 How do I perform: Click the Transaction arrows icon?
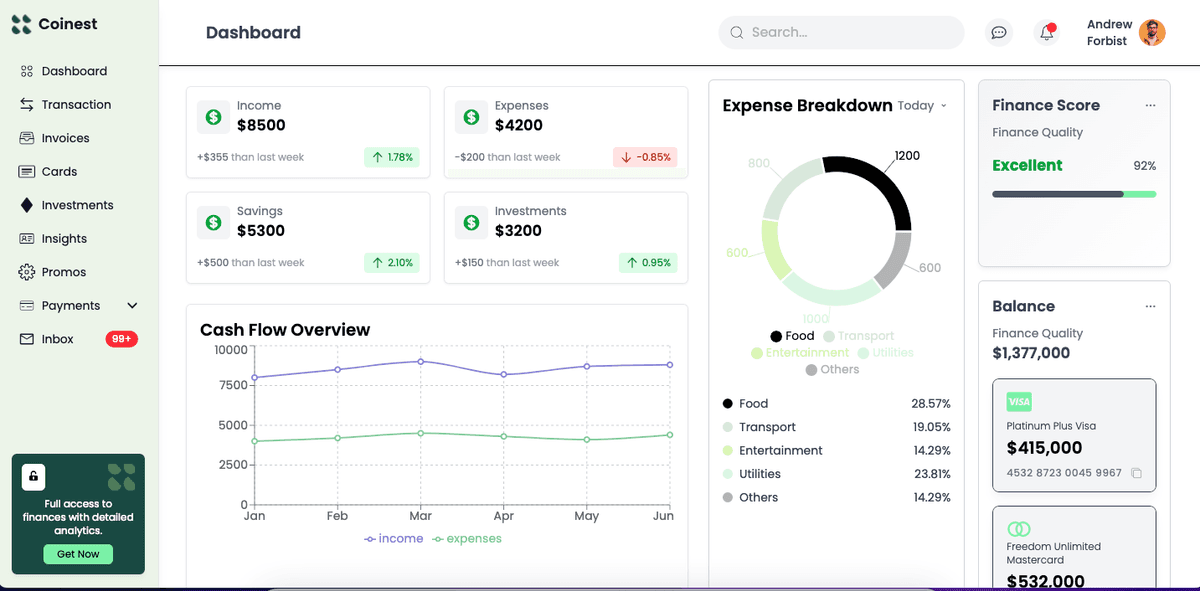[x=27, y=104]
